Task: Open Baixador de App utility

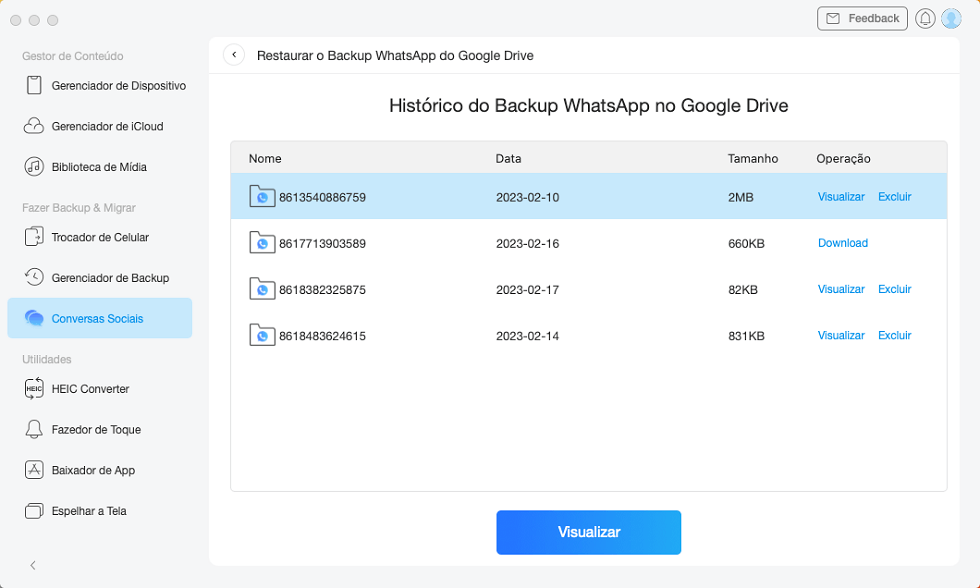Action: pyautogui.click(x=100, y=470)
